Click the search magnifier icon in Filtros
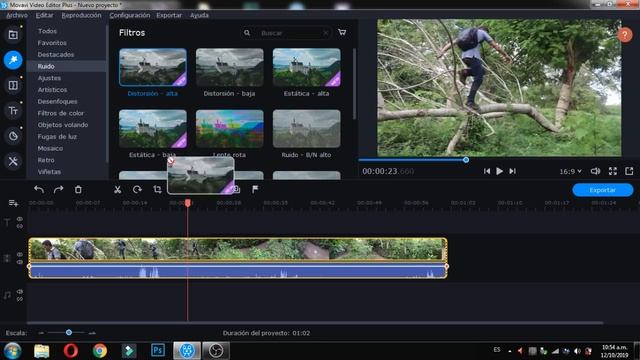This screenshot has width=640, height=360. tap(247, 33)
